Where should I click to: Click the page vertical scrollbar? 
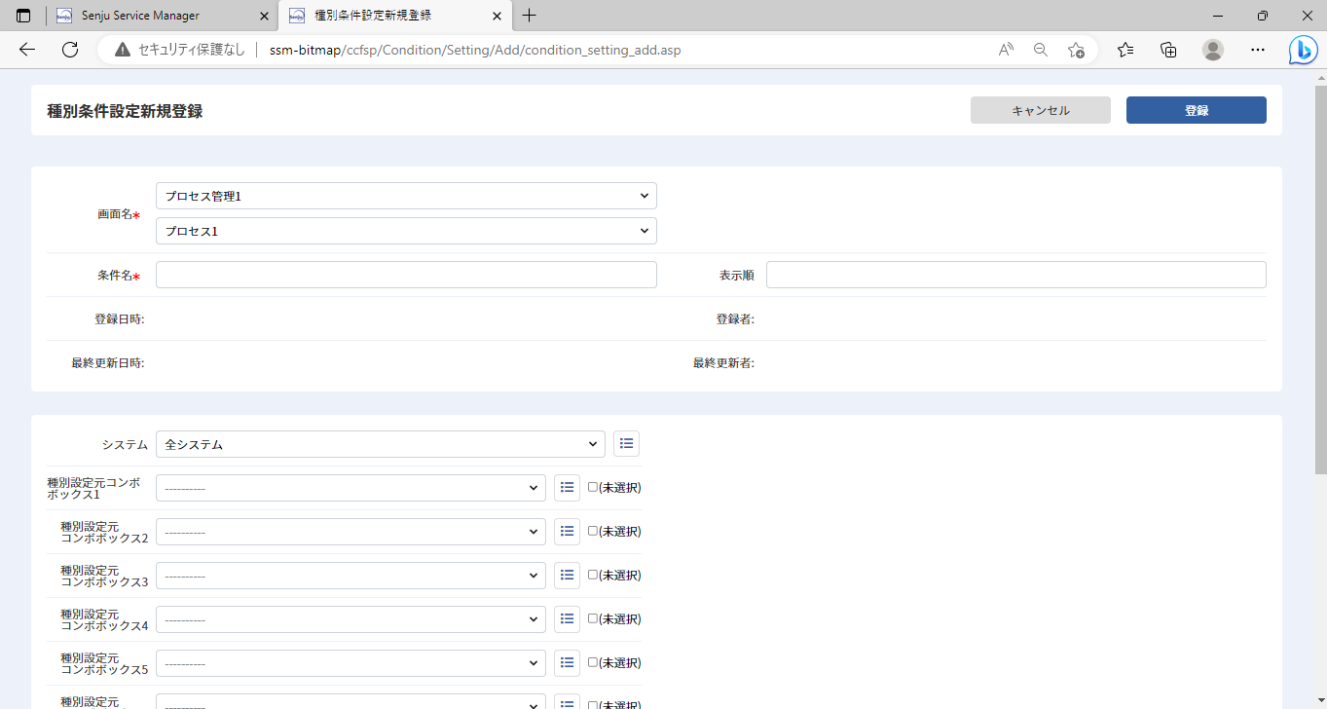coord(1320,280)
